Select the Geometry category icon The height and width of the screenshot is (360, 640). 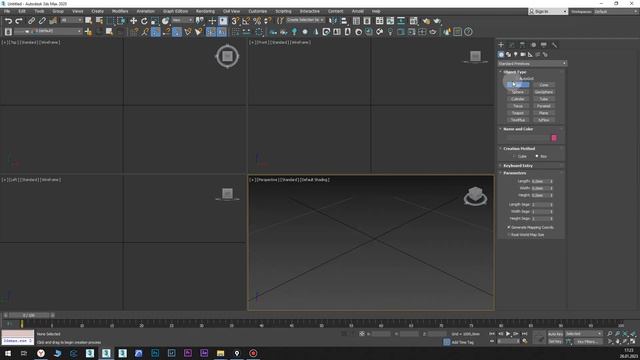501,54
